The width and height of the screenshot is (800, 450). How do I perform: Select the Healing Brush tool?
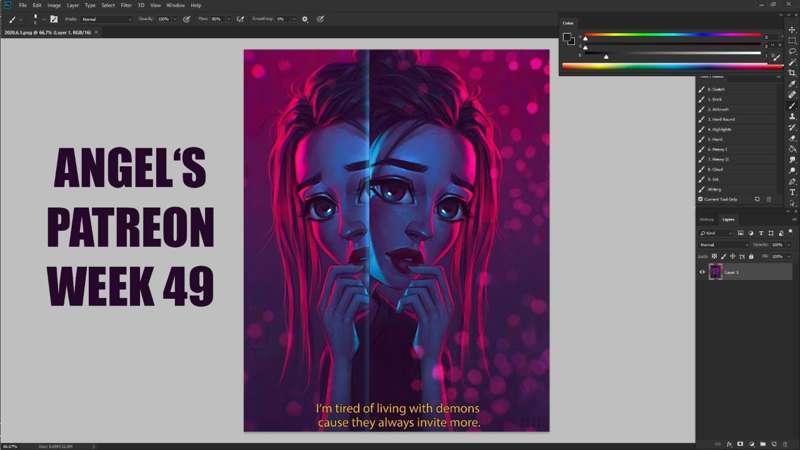tap(792, 94)
